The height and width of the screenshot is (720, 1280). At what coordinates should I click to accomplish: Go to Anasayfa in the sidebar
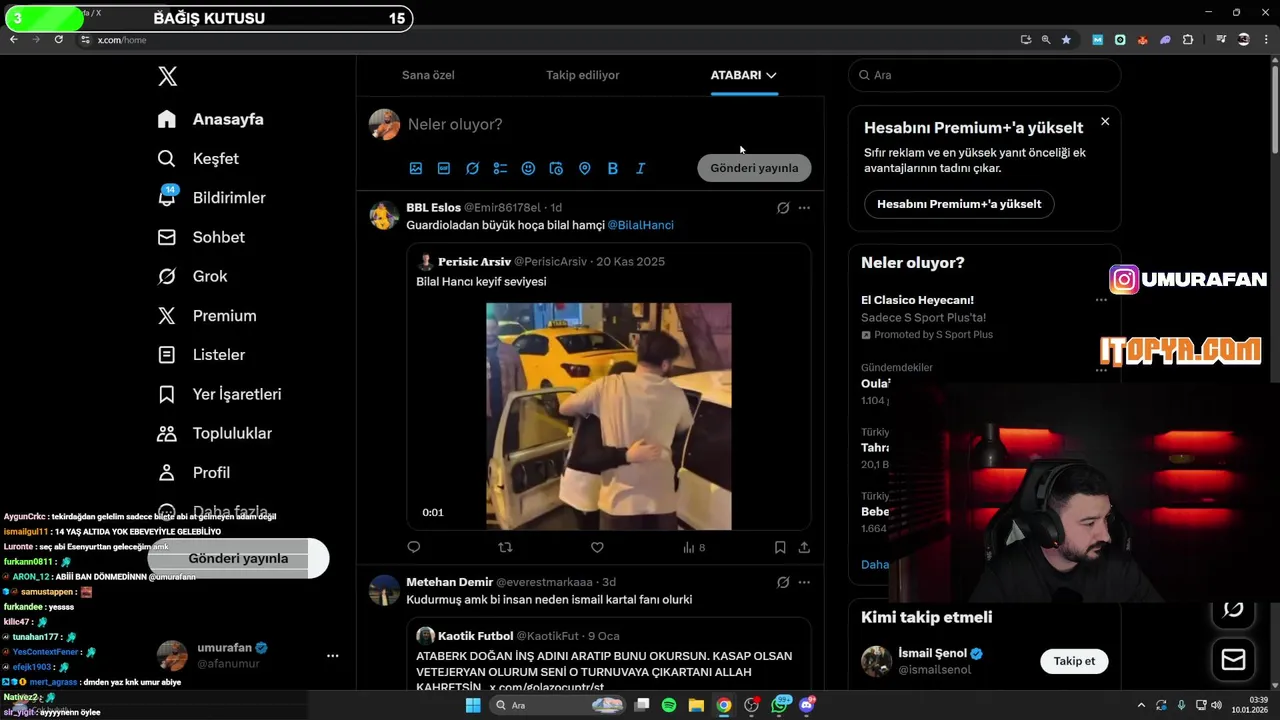pyautogui.click(x=211, y=119)
